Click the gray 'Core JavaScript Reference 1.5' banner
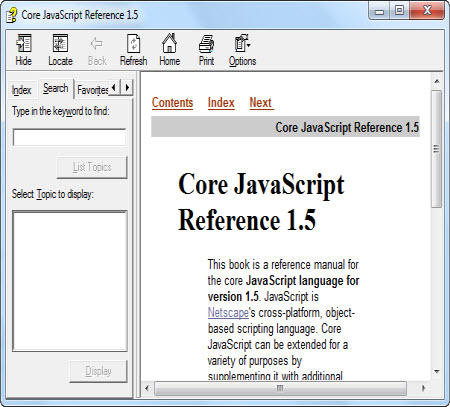This screenshot has height=407, width=450. [x=285, y=127]
